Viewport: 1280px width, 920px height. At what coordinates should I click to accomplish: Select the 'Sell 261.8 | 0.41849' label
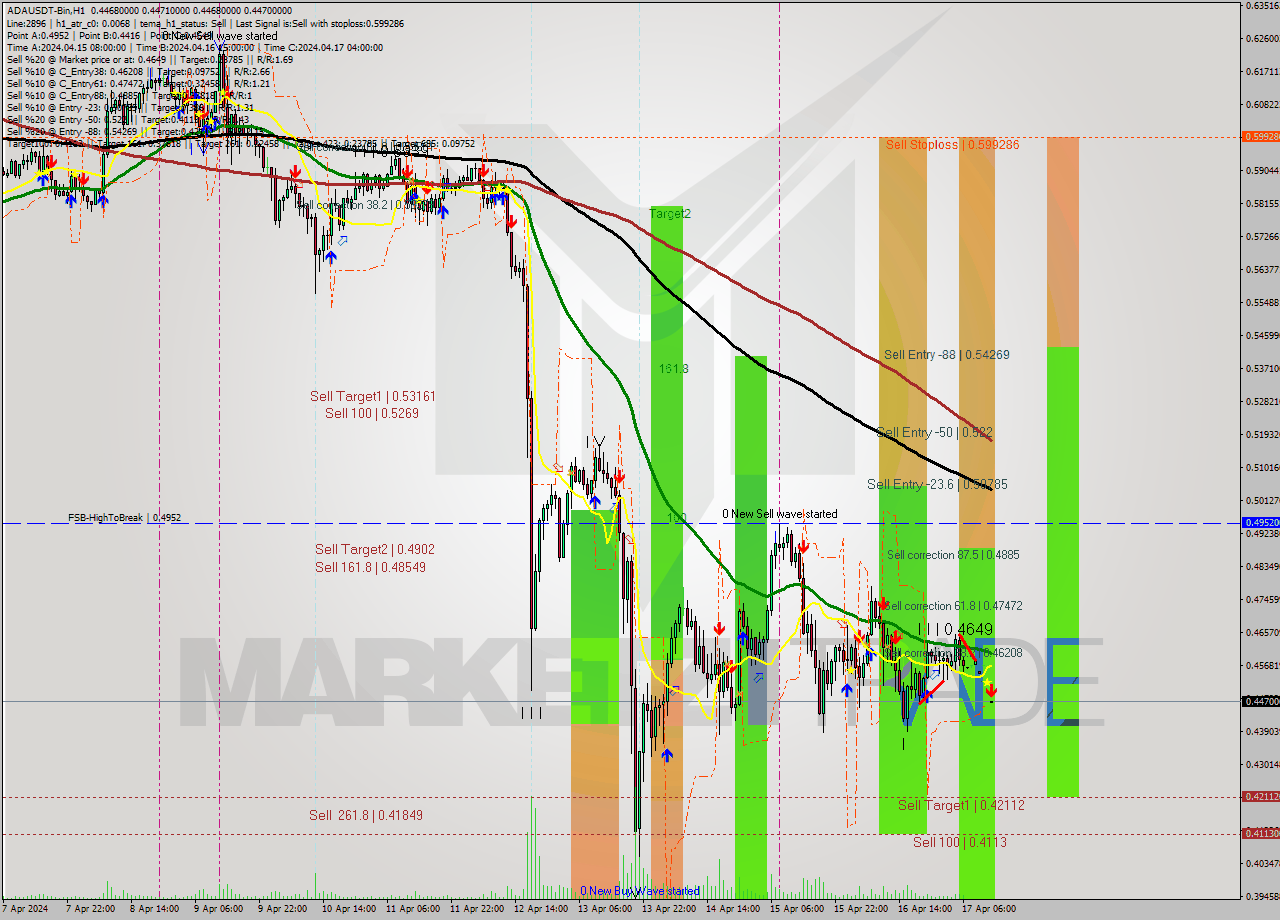(366, 815)
